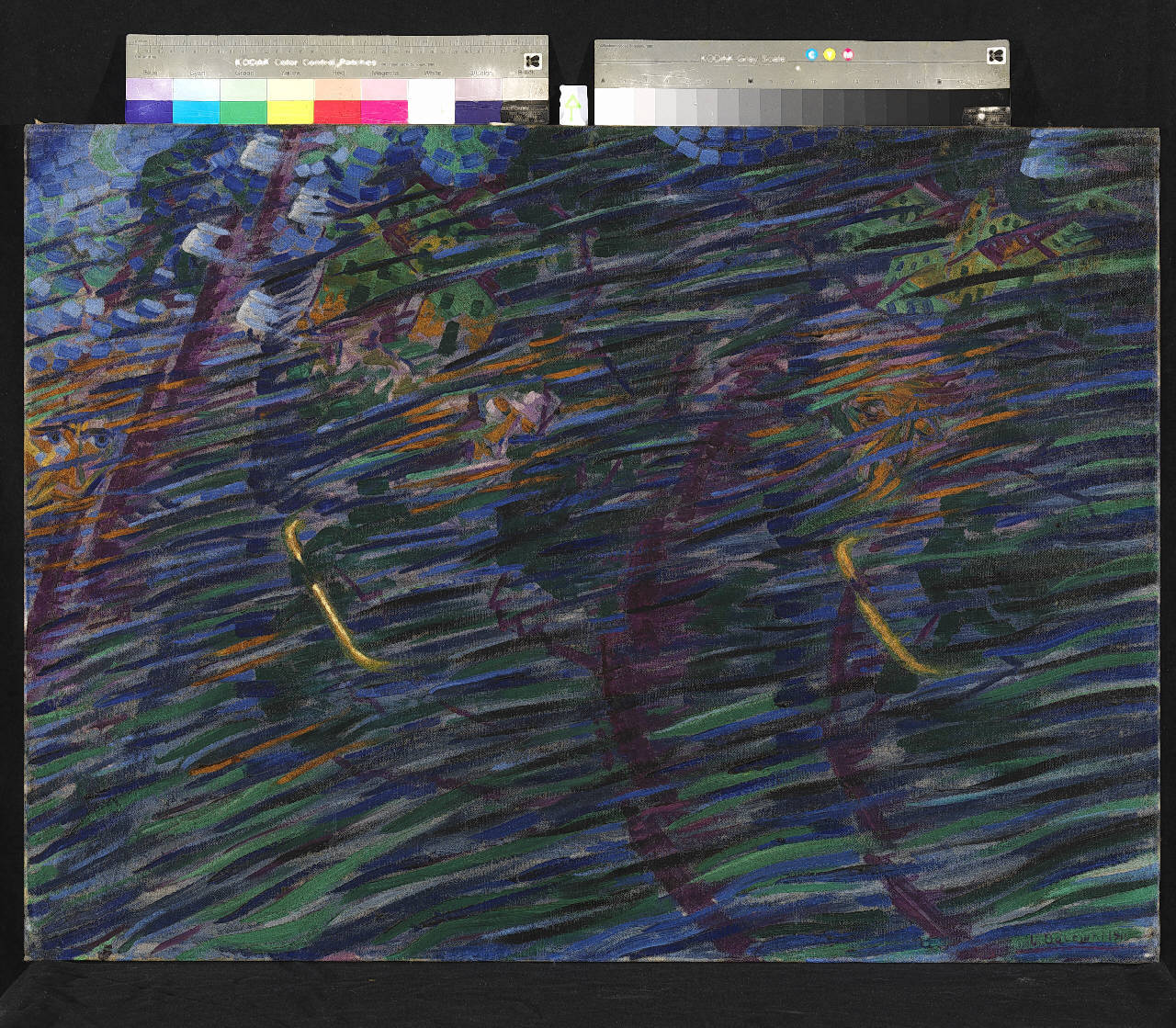The height and width of the screenshot is (1028, 1176).
Task: Select the bright yellow patch on the color card
Action: (x=289, y=112)
